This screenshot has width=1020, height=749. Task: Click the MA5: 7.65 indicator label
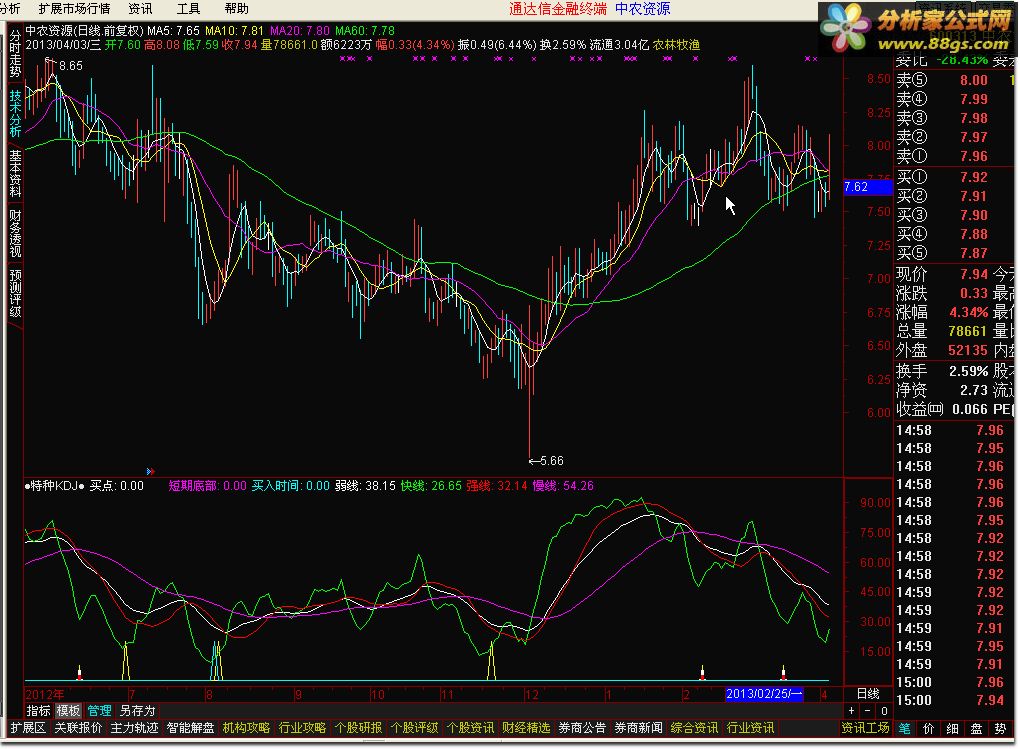[x=173, y=30]
